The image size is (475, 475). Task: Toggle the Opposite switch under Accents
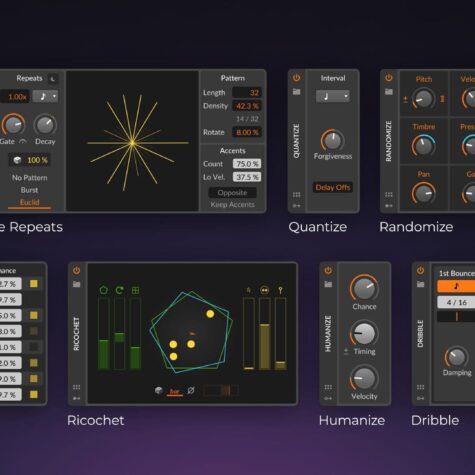tap(232, 193)
